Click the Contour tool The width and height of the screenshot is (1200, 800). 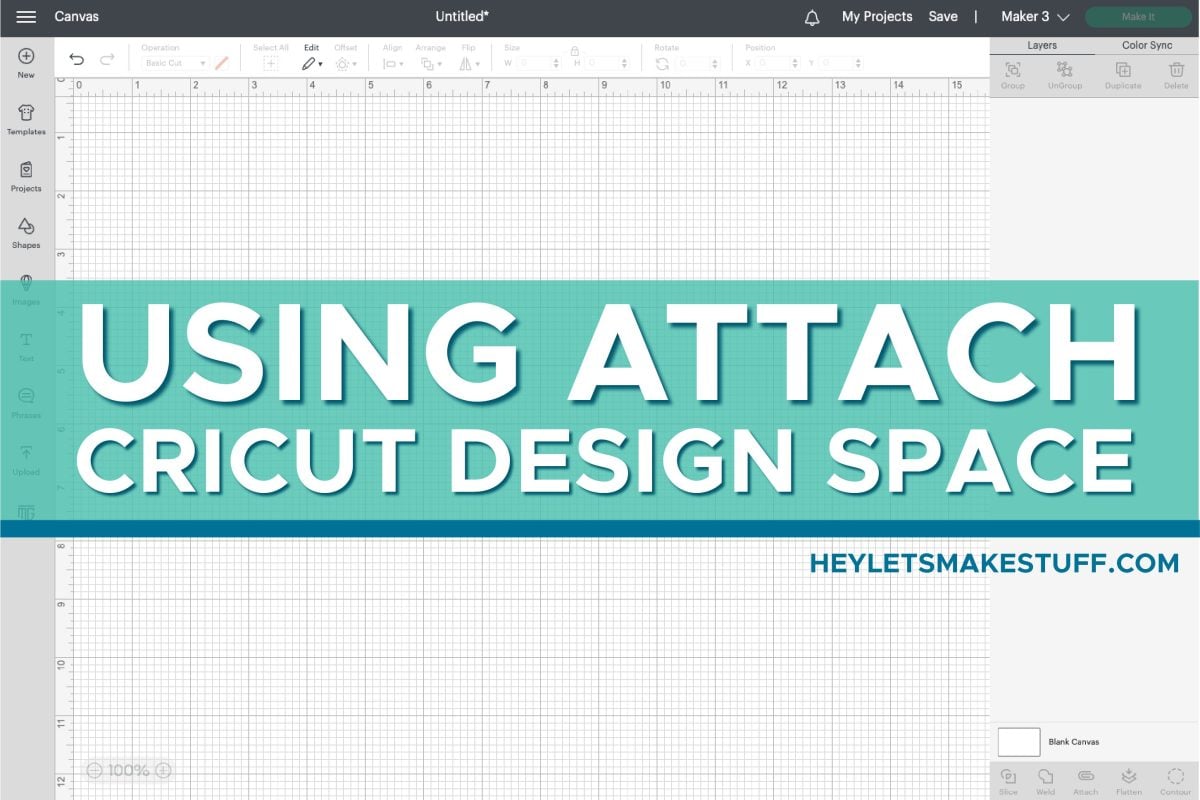1175,781
